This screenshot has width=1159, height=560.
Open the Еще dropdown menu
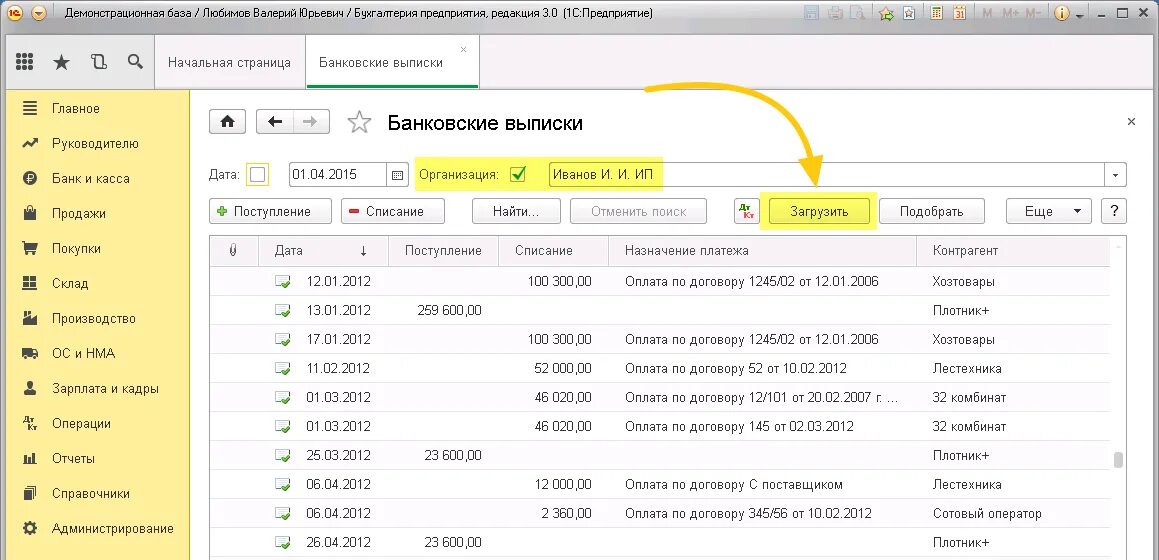coord(1048,211)
